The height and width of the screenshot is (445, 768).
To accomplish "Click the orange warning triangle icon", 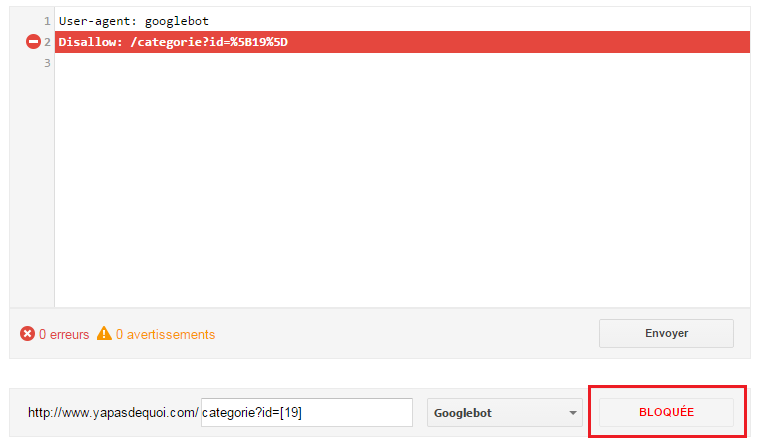I will pos(104,333).
